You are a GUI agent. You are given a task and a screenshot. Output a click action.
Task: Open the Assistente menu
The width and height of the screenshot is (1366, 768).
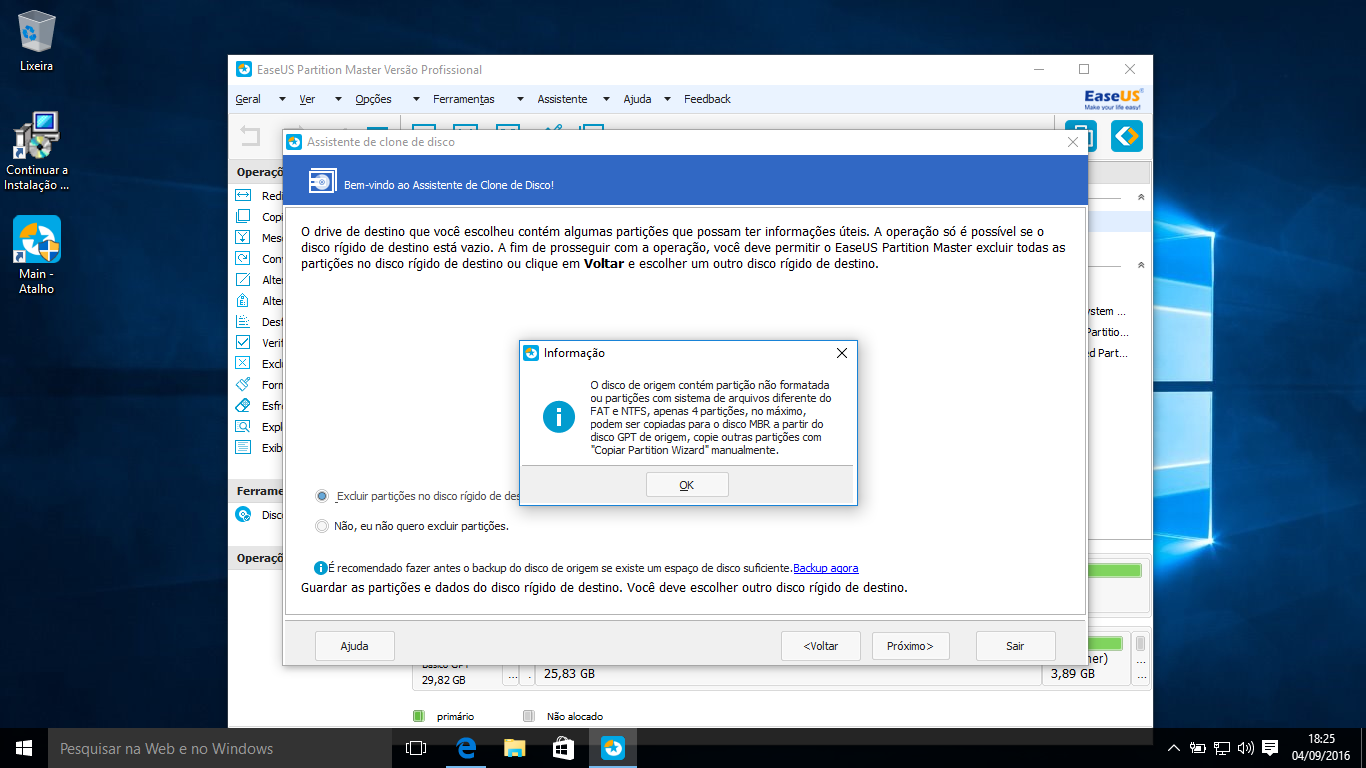coord(562,99)
